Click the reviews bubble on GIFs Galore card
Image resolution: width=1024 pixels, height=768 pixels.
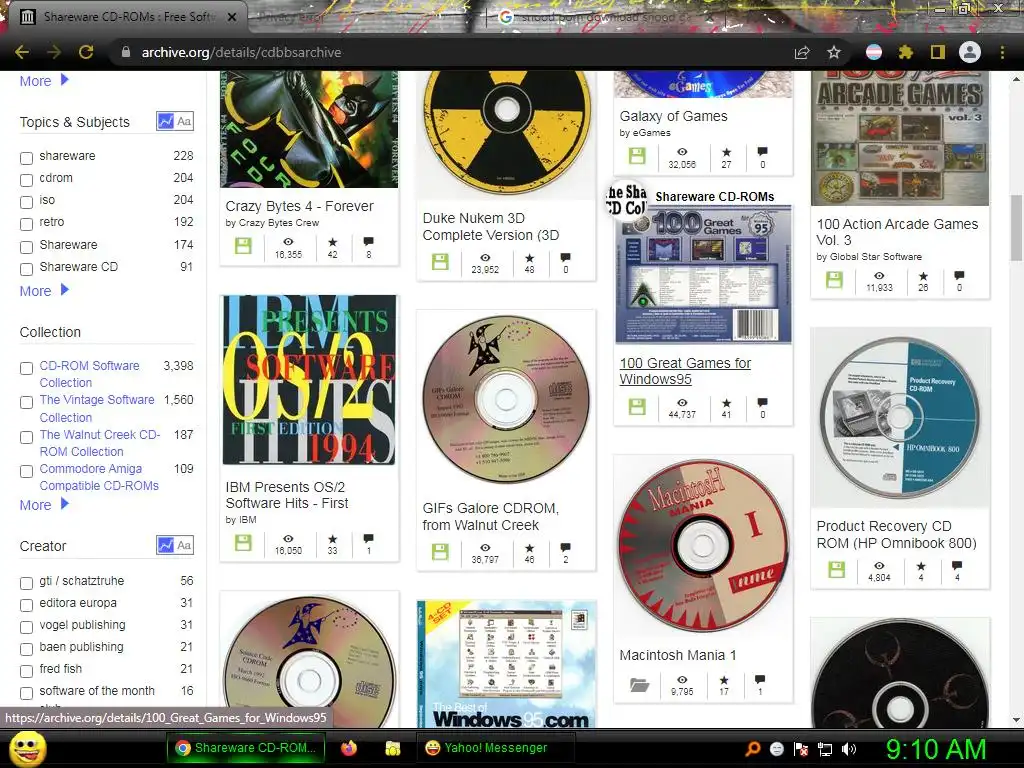pyautogui.click(x=566, y=547)
